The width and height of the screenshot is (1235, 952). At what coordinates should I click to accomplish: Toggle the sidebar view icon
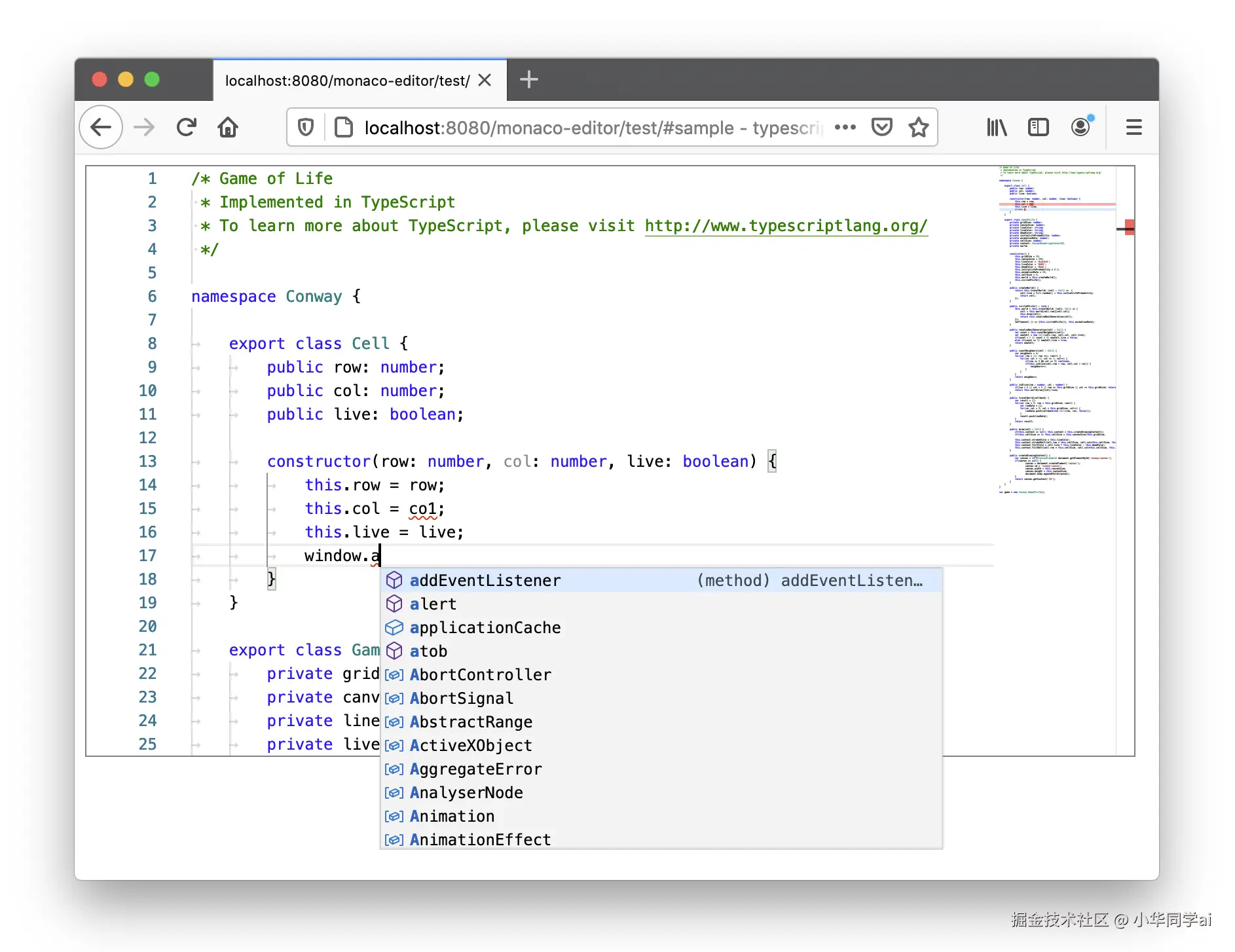click(1038, 127)
